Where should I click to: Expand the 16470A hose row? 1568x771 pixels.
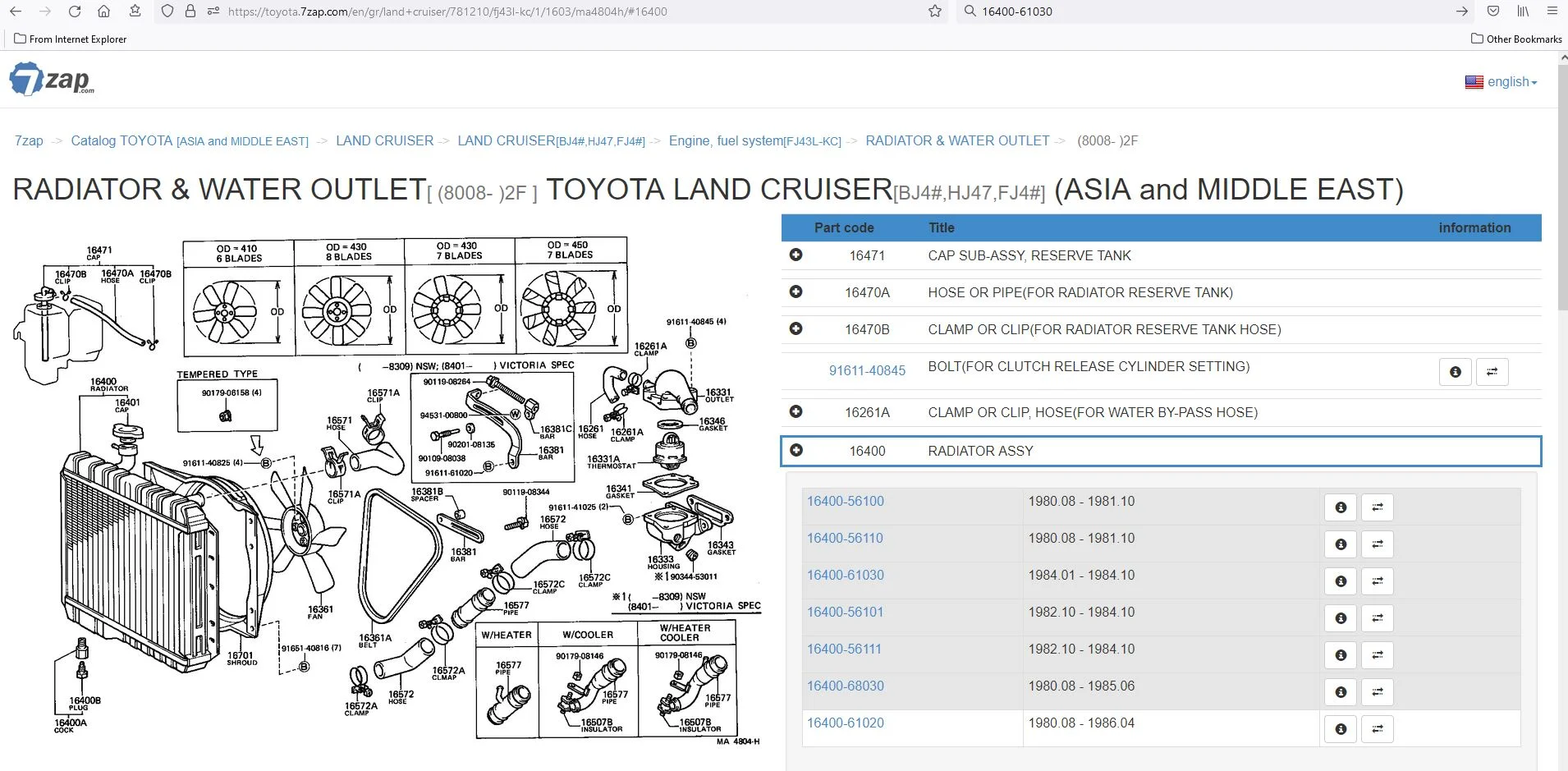pos(795,291)
